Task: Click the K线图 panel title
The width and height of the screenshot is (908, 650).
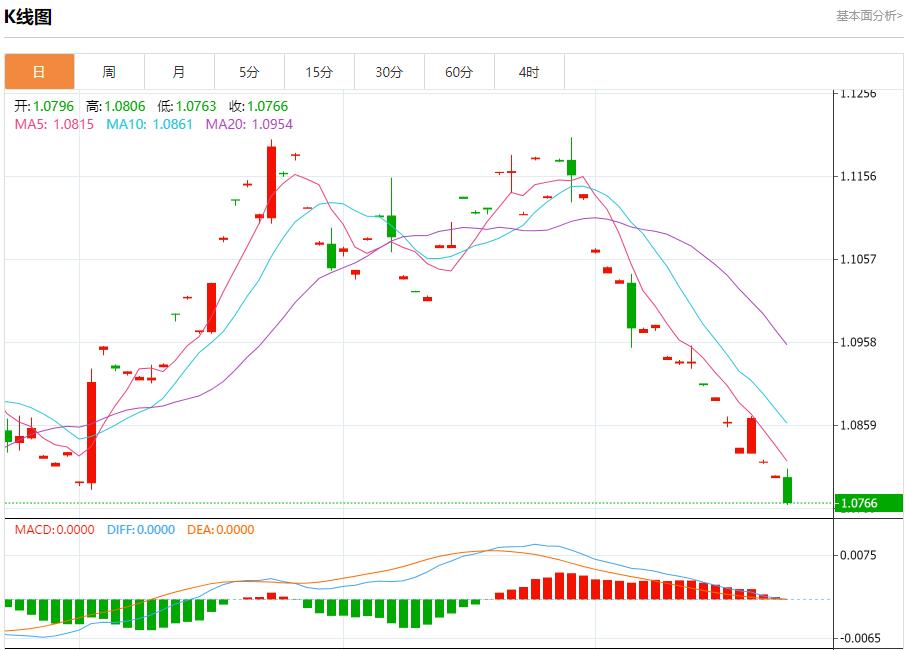Action: pyautogui.click(x=29, y=17)
